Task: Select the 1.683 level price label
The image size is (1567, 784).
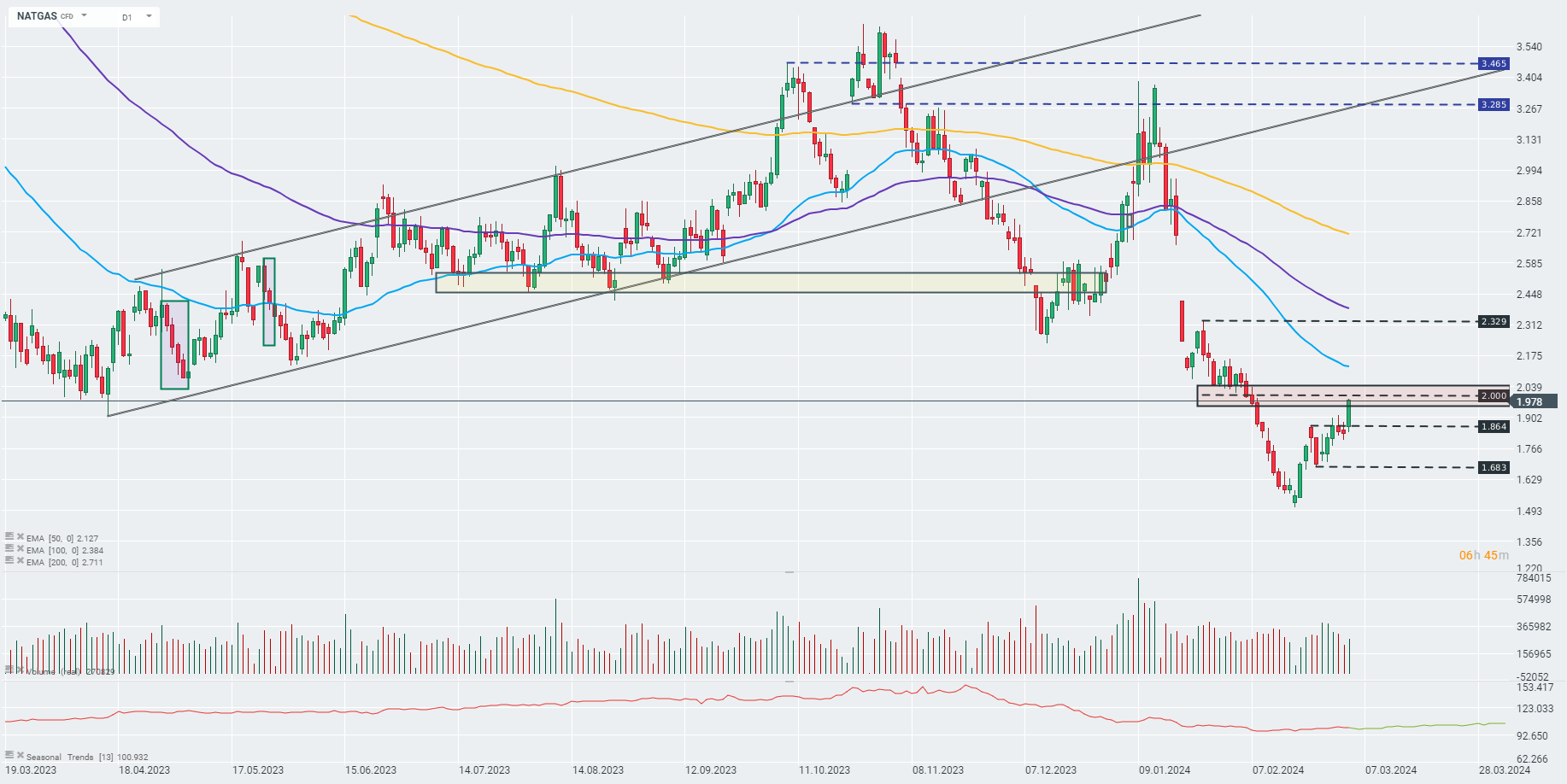Action: point(1494,468)
